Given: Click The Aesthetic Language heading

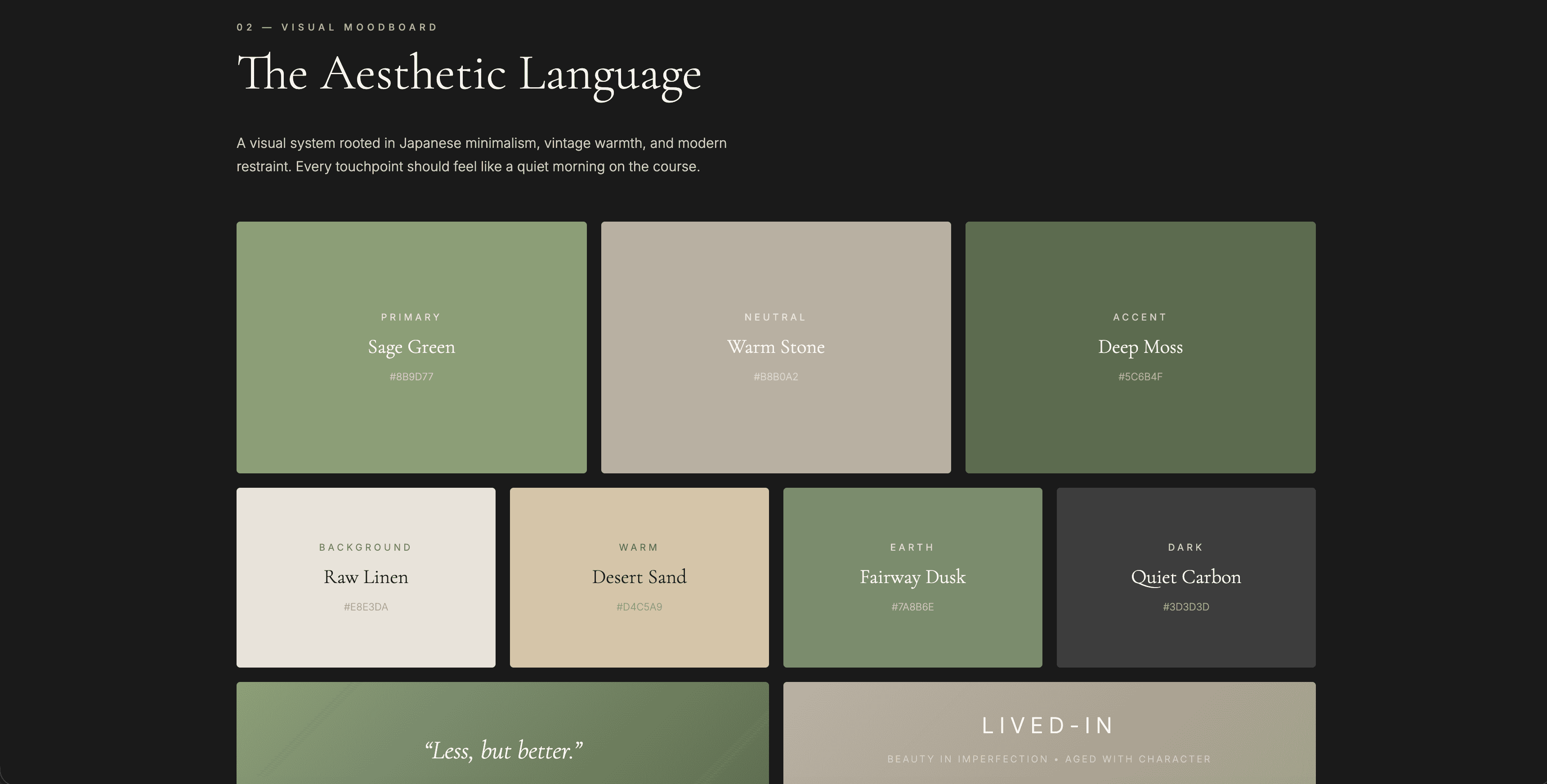Looking at the screenshot, I should pos(469,75).
